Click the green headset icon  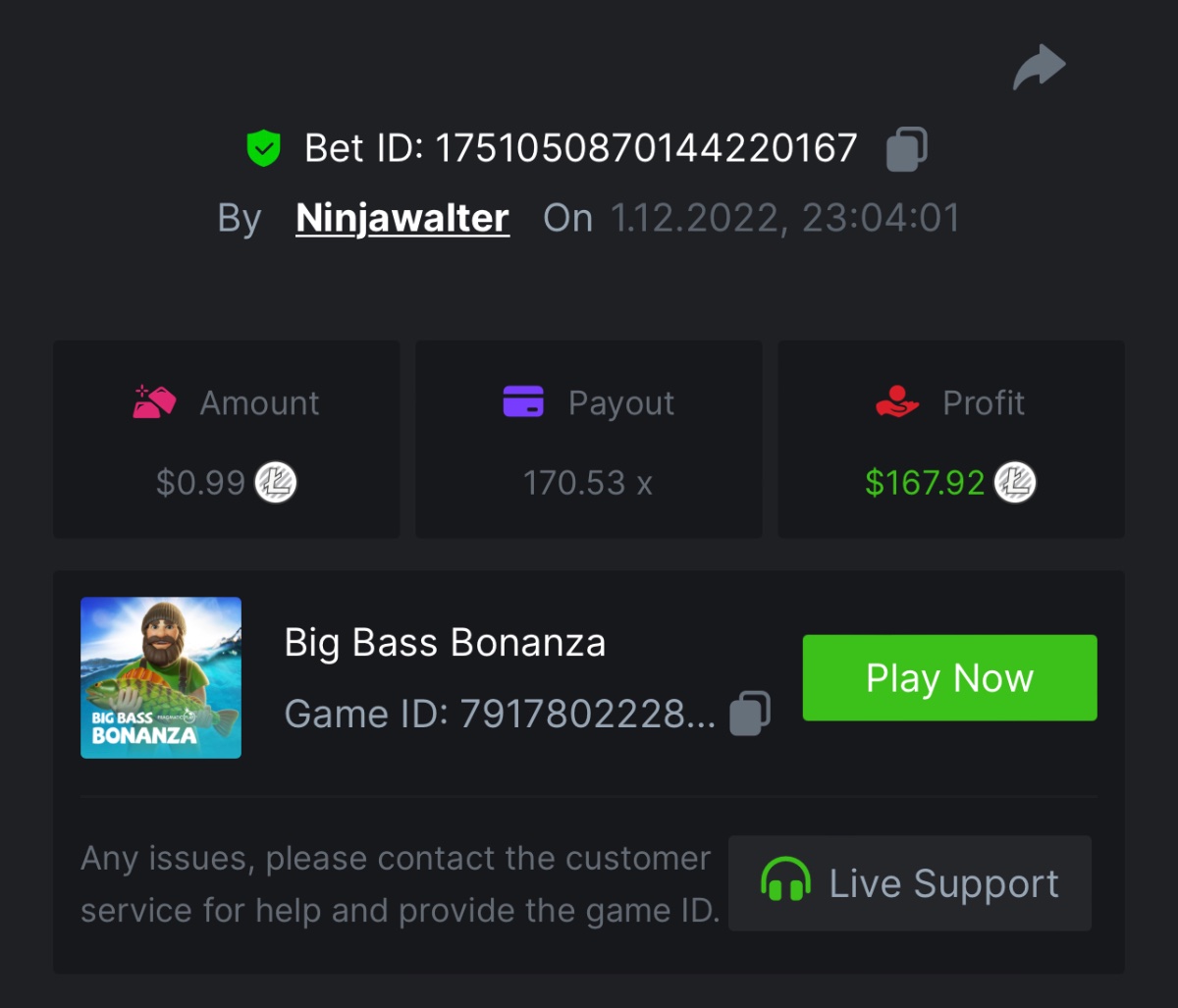pyautogui.click(x=785, y=880)
